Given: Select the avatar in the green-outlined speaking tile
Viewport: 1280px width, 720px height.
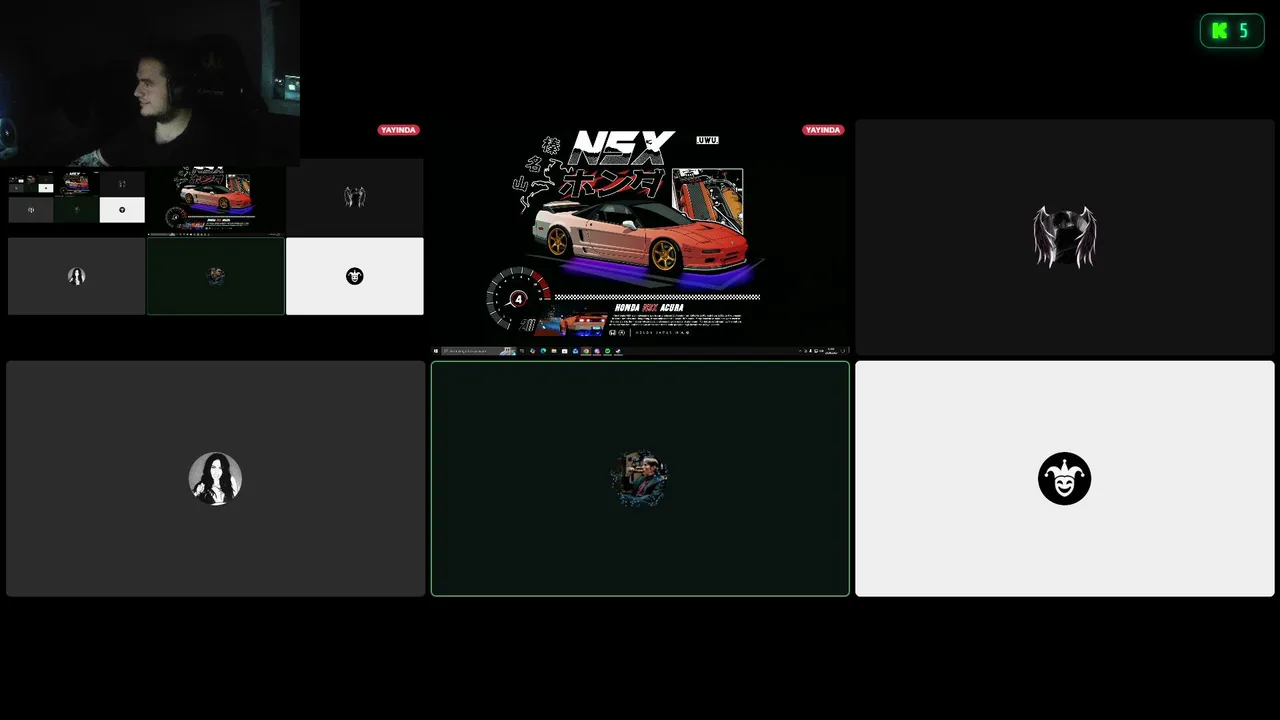Looking at the screenshot, I should pos(640,478).
